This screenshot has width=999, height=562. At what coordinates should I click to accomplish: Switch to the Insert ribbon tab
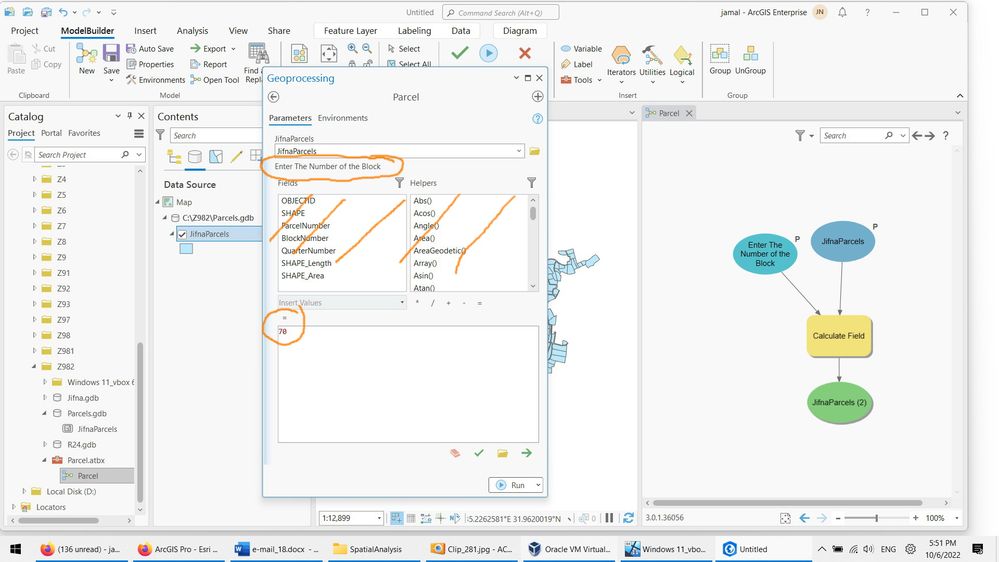coord(145,31)
